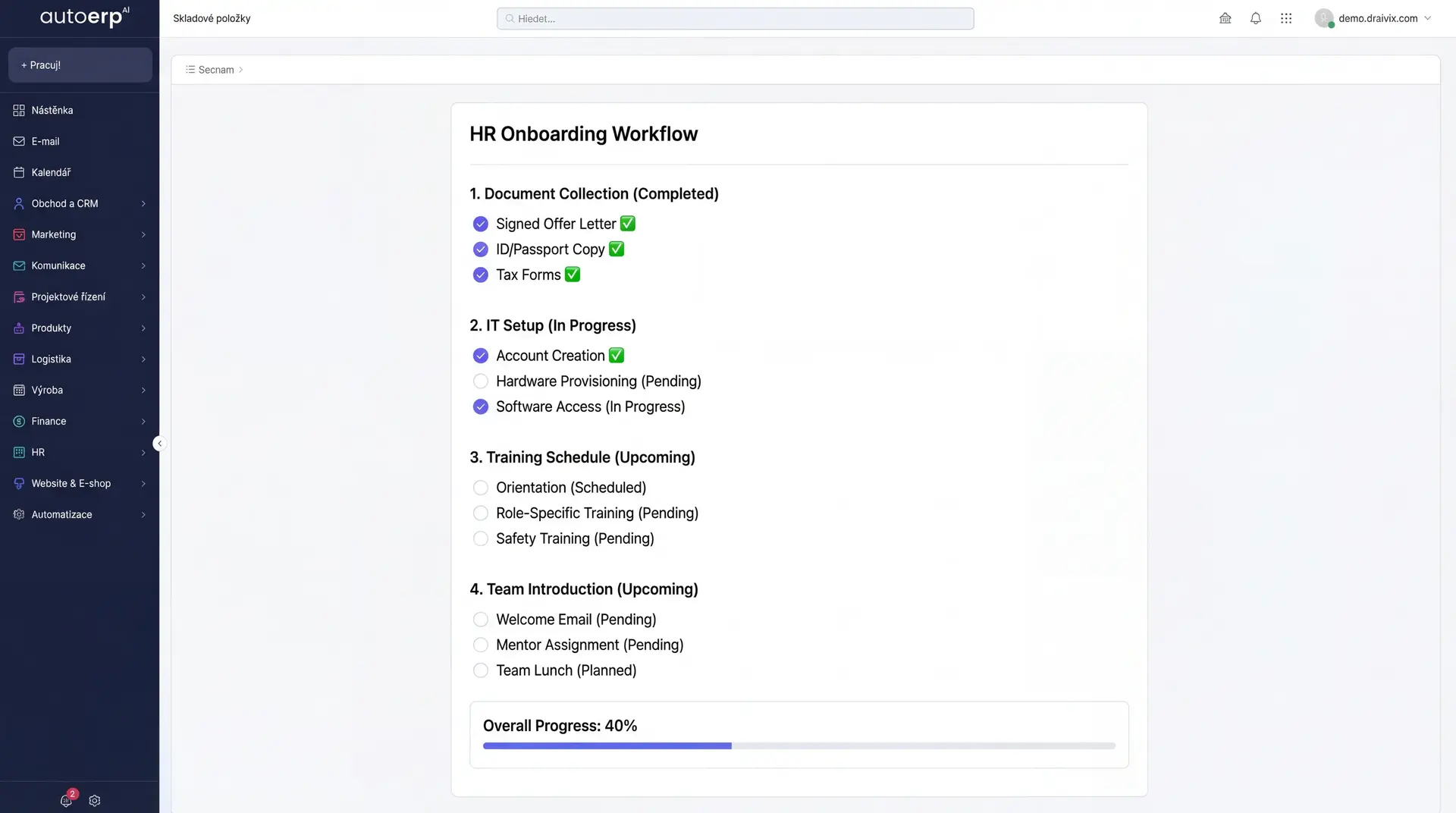Click the Secnam breadcrumb link
1456x813 pixels.
pyautogui.click(x=216, y=70)
